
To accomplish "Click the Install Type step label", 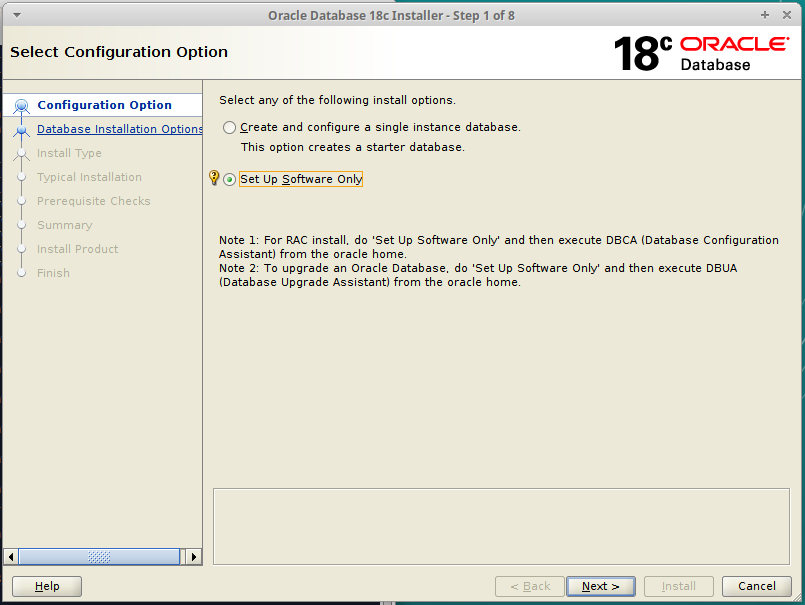I will [x=69, y=153].
